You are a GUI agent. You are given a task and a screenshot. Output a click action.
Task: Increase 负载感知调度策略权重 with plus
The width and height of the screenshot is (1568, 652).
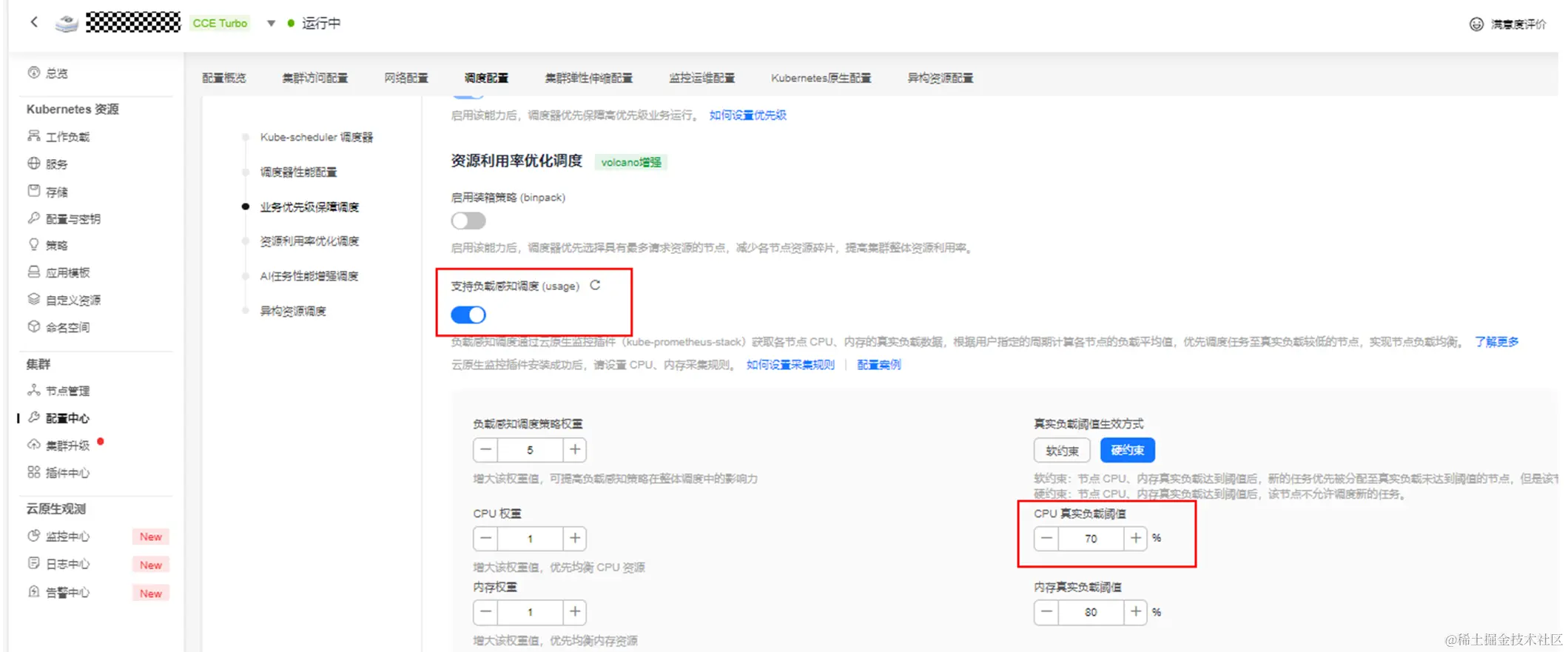point(574,449)
